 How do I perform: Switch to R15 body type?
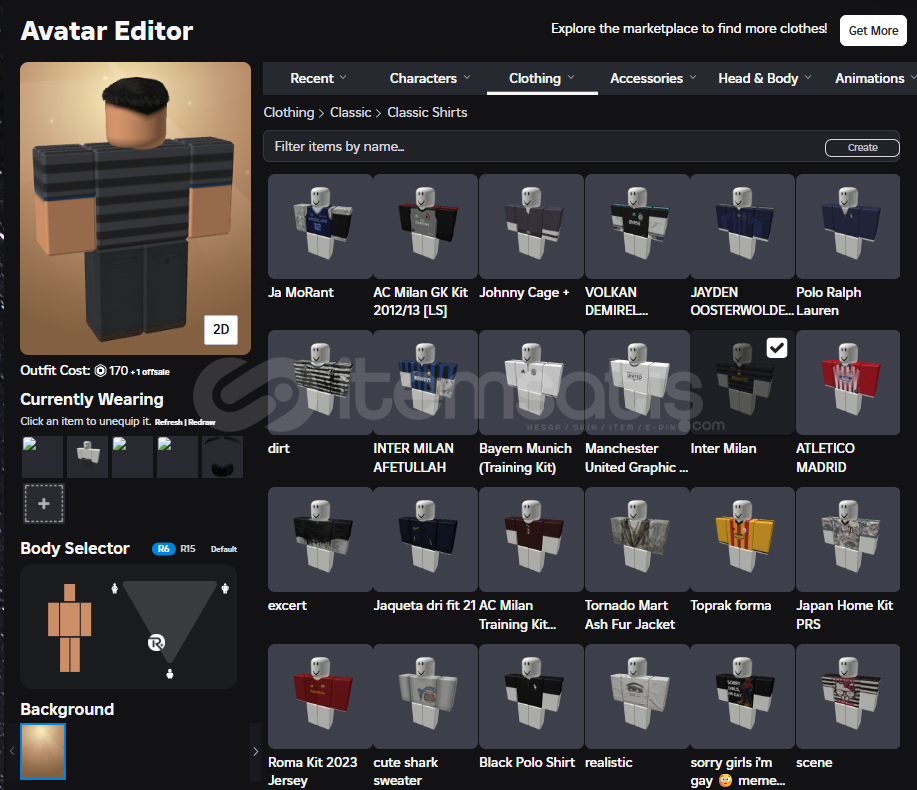[188, 548]
